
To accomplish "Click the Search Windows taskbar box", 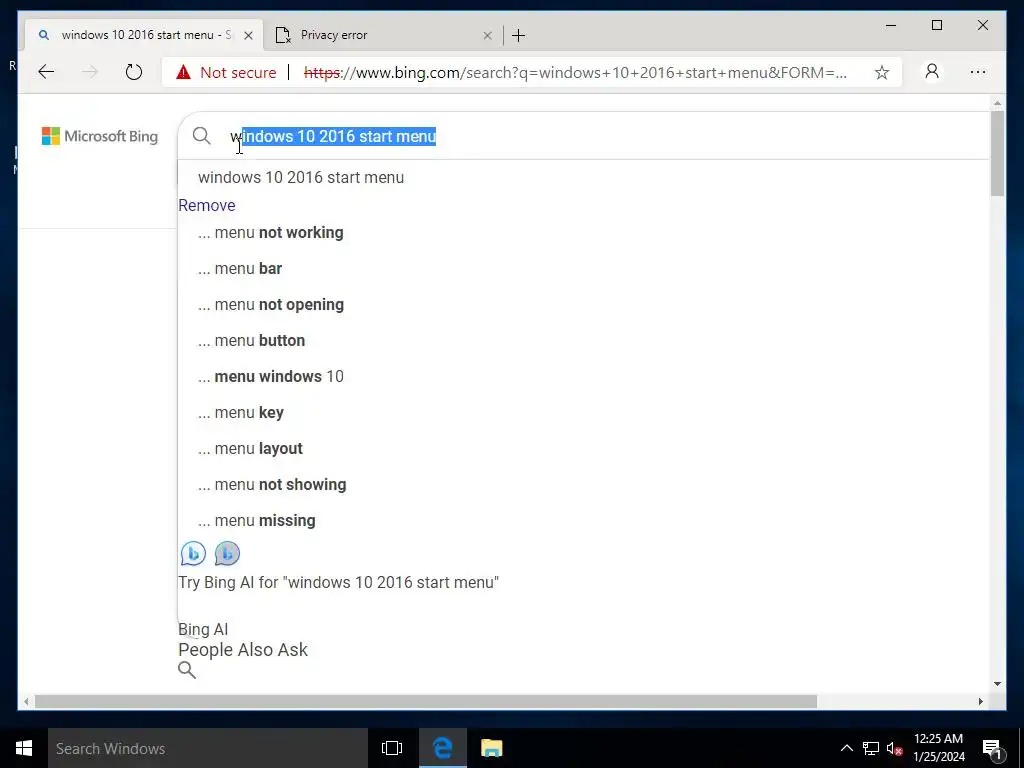I will pyautogui.click(x=208, y=748).
